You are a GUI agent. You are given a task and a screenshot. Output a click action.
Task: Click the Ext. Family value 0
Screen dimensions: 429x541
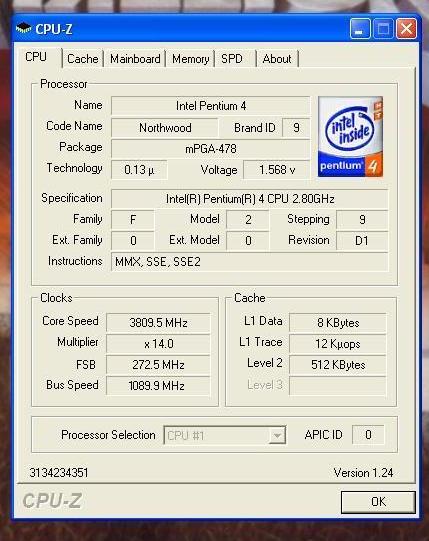coord(133,240)
